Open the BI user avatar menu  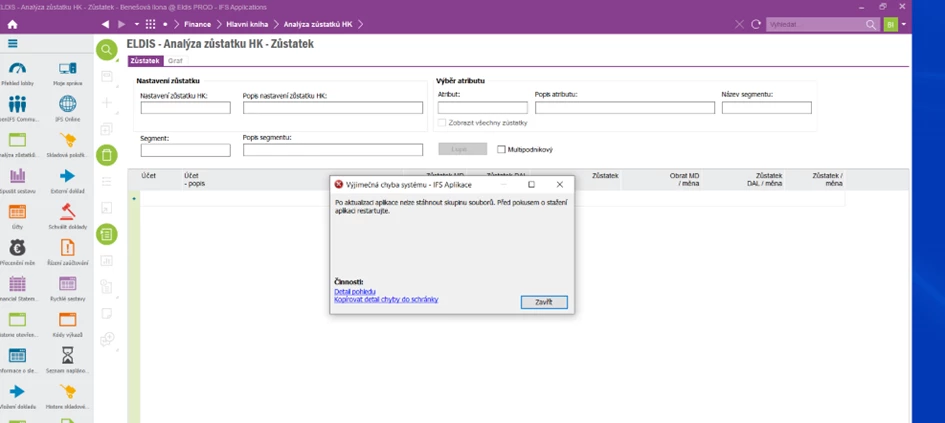[x=890, y=25]
